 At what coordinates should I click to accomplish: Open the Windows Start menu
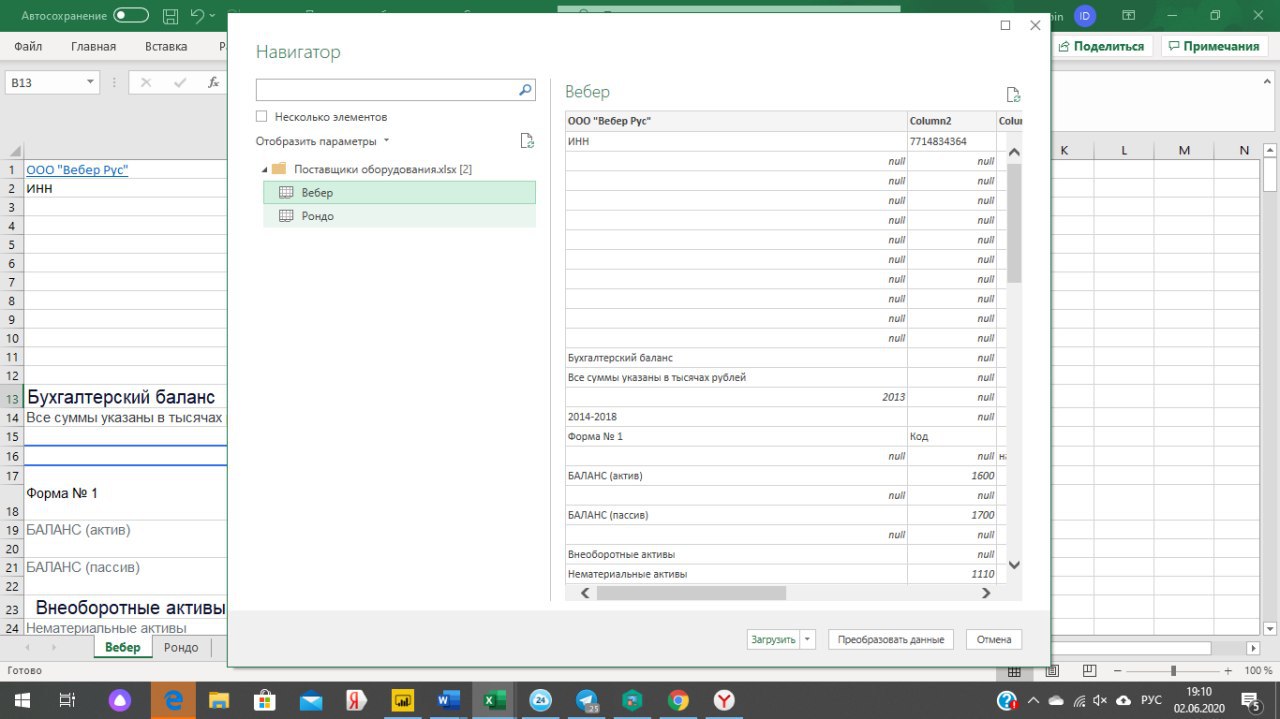coord(21,700)
